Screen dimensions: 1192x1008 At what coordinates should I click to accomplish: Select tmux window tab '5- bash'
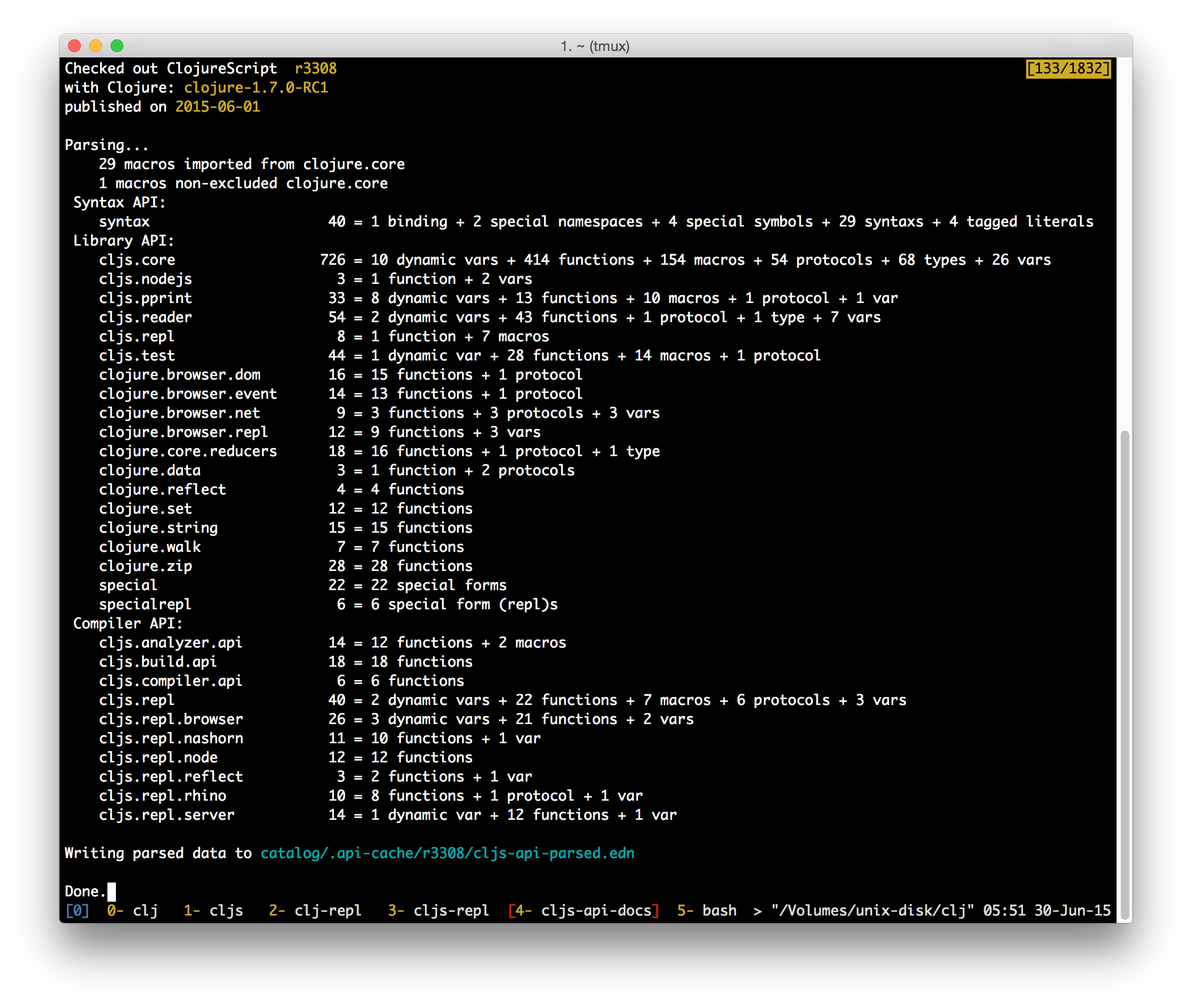[x=707, y=910]
